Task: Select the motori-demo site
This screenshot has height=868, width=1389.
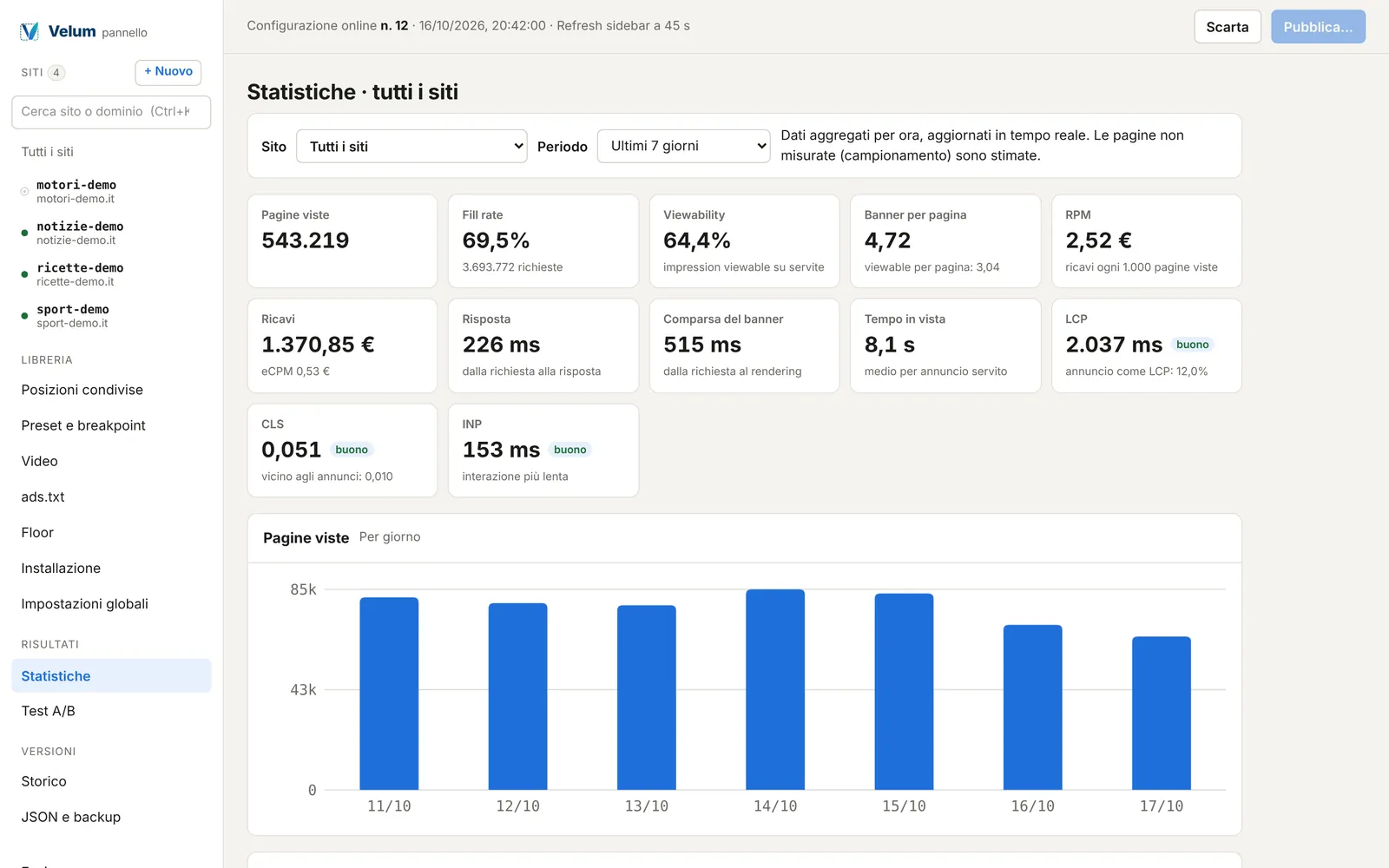Action: [x=111, y=192]
